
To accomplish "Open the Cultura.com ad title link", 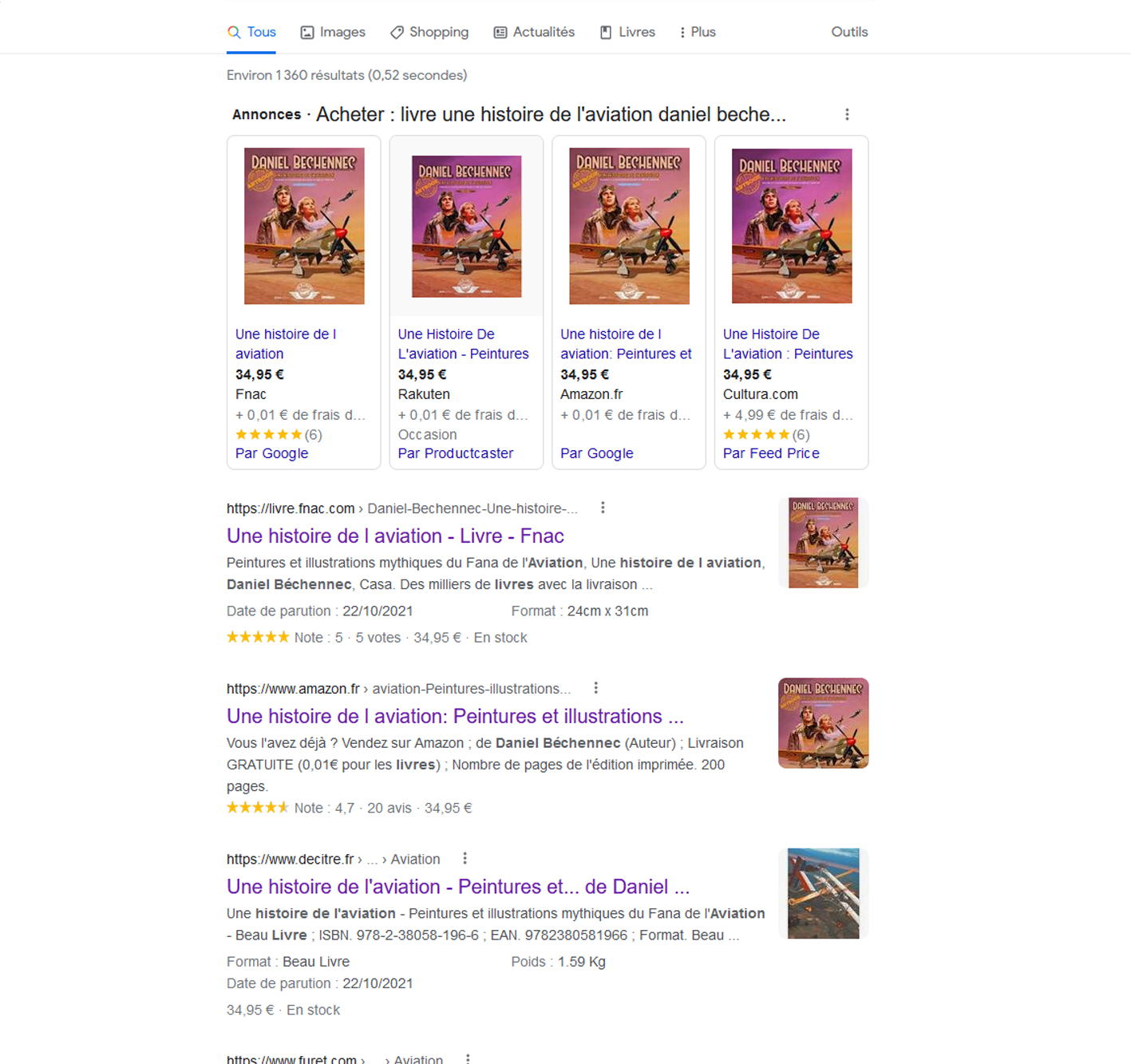I will click(788, 344).
